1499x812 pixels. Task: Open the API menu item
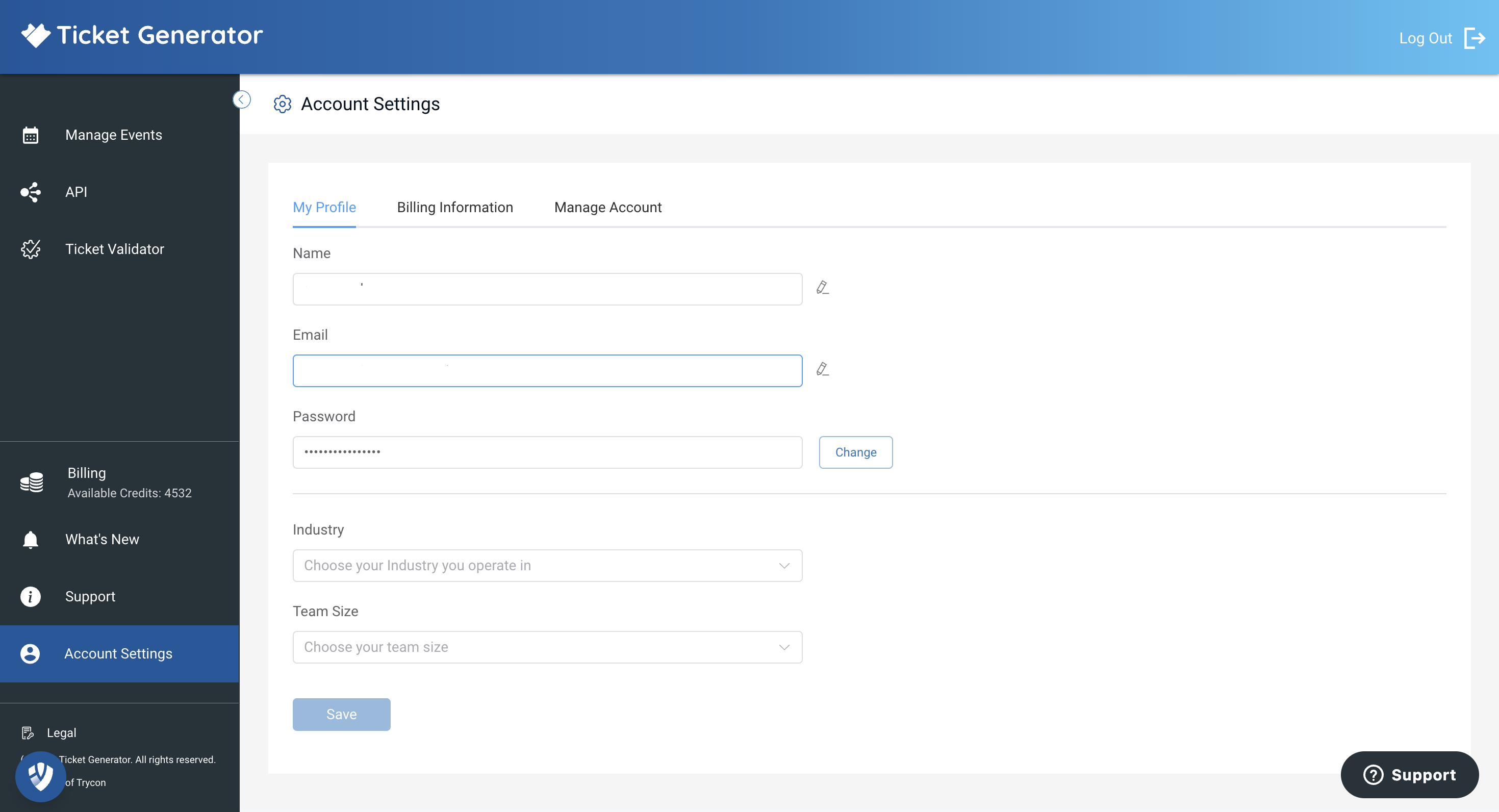(119, 192)
